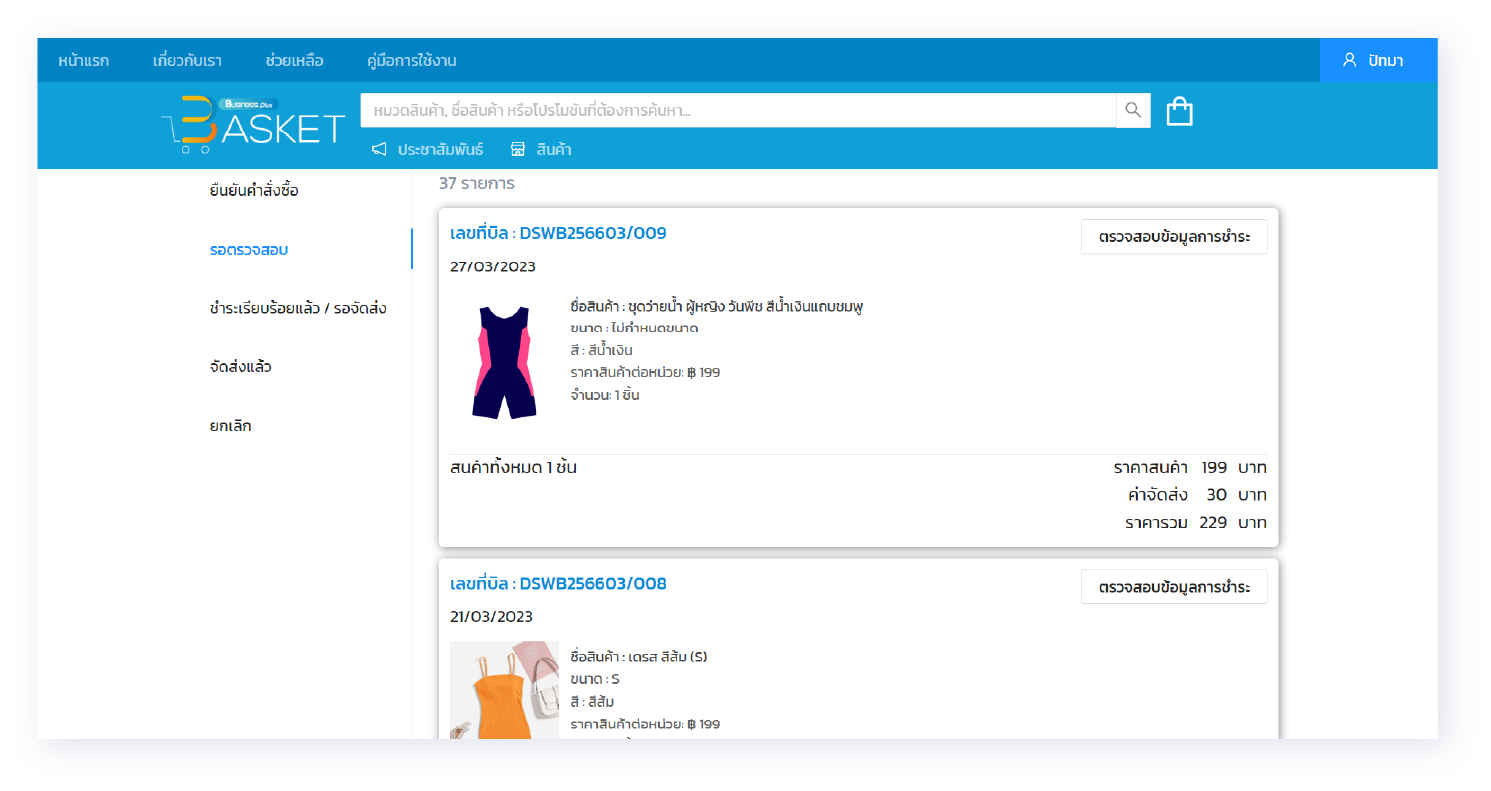Open คู่มือการใช้งาน from top bar
This screenshot has width=1491, height=791.
click(x=411, y=61)
